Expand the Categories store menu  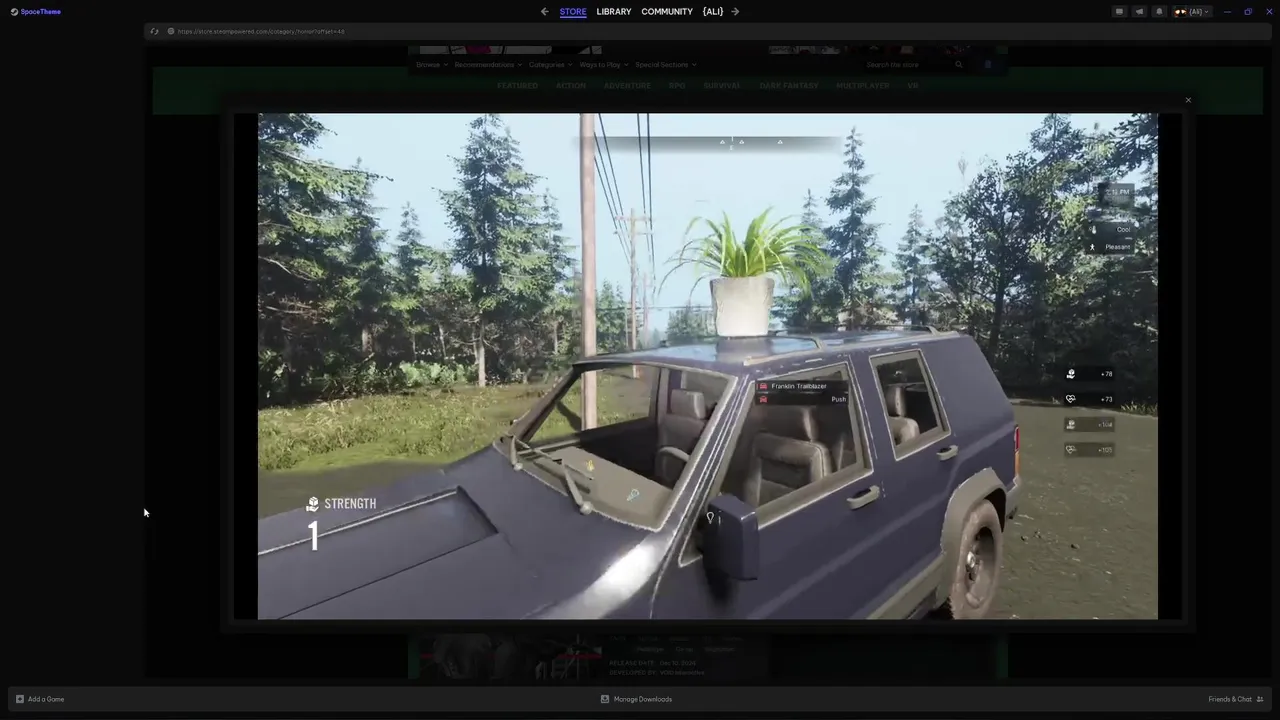point(551,65)
